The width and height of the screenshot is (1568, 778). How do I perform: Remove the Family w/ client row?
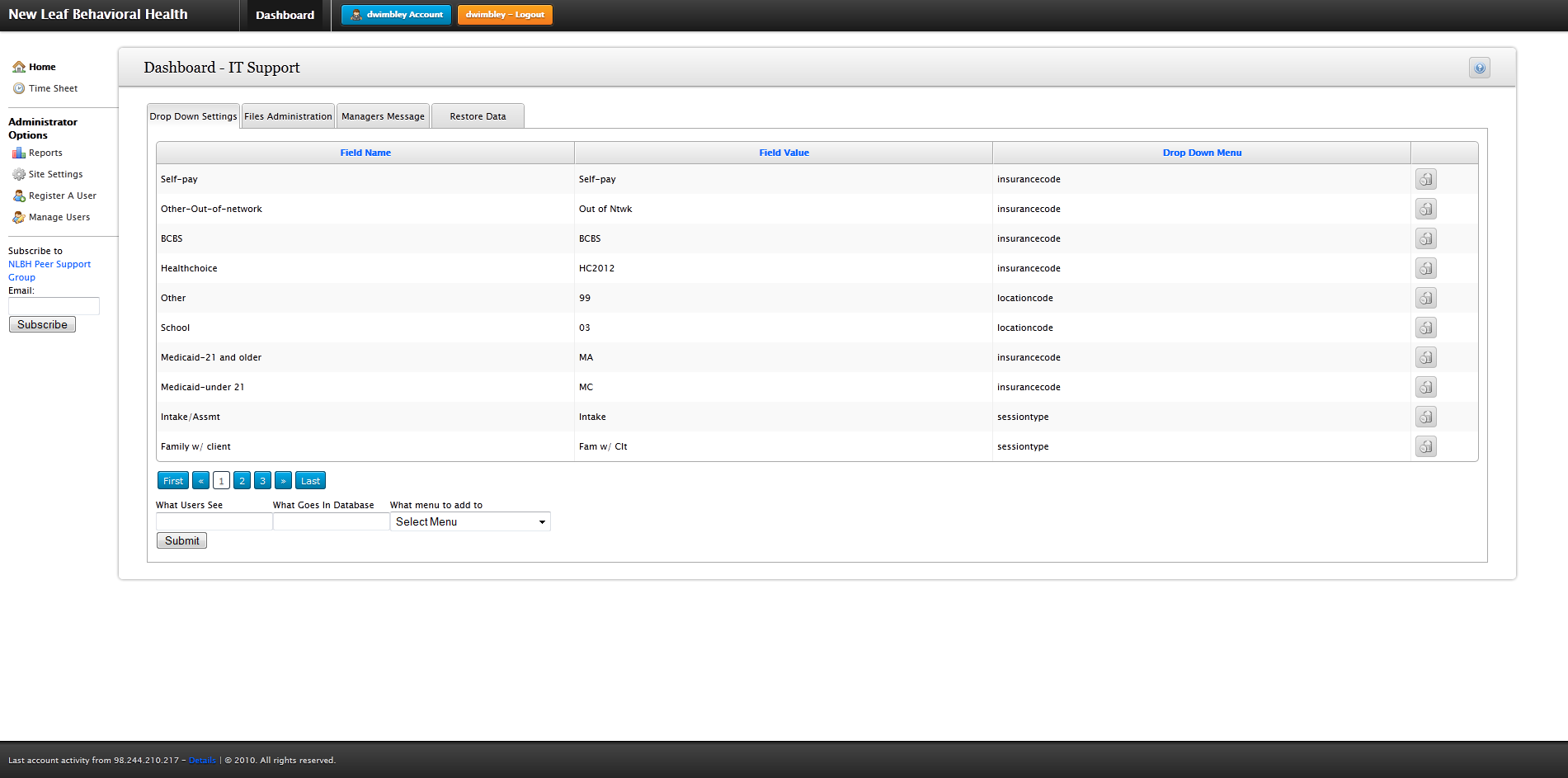coord(1425,446)
